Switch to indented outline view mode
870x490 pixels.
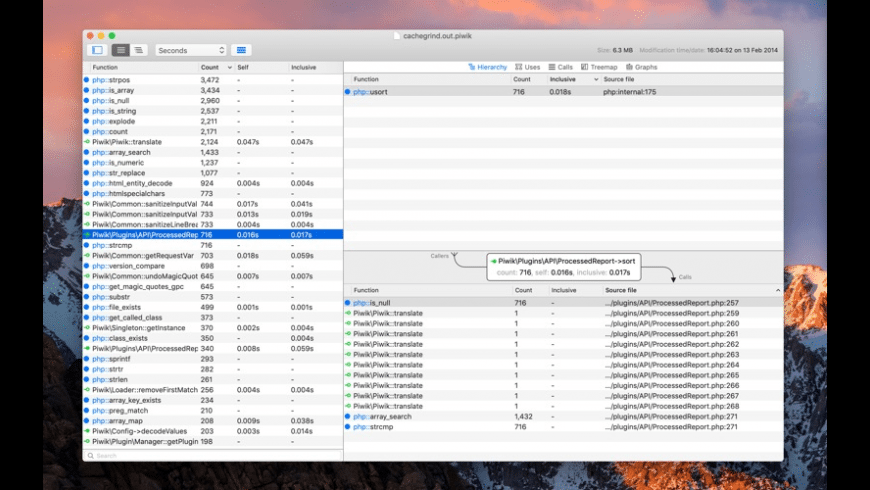click(x=138, y=50)
